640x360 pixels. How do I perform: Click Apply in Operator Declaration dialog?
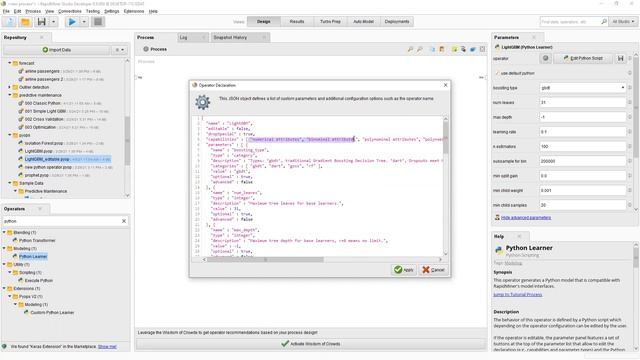[x=404, y=270]
